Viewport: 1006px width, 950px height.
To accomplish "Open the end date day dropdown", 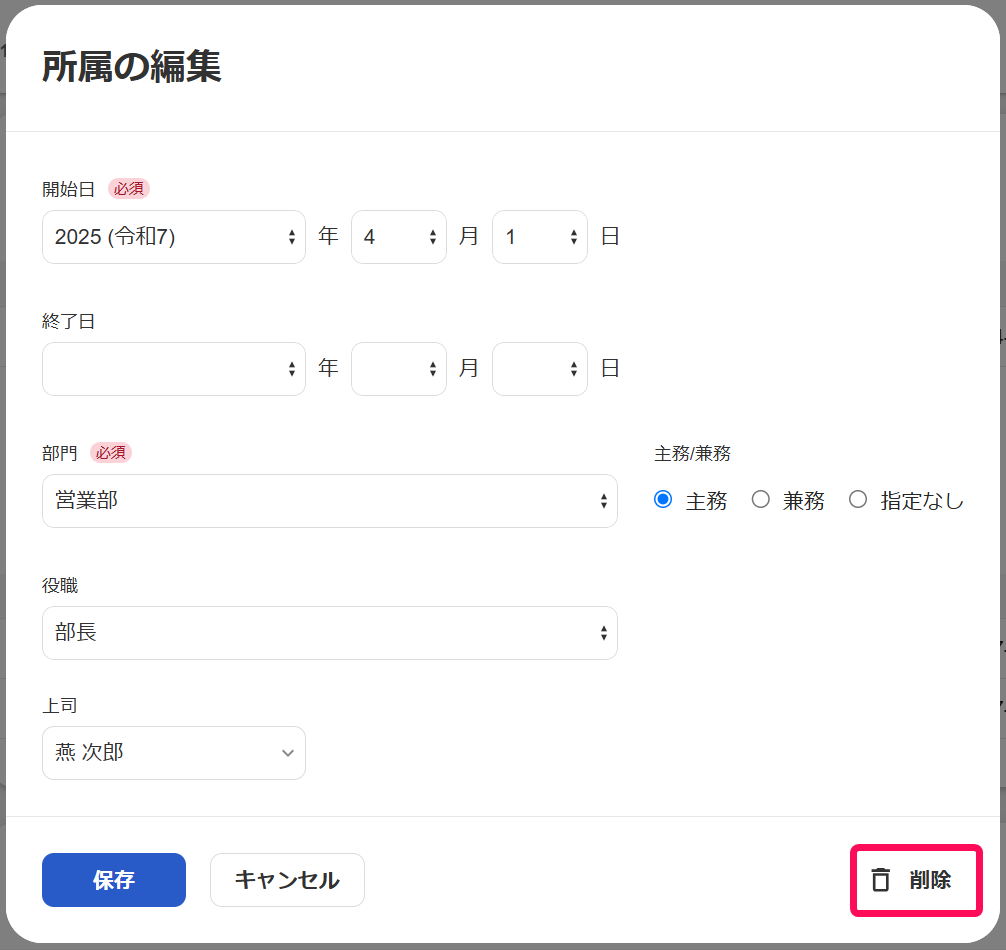I will [x=539, y=369].
